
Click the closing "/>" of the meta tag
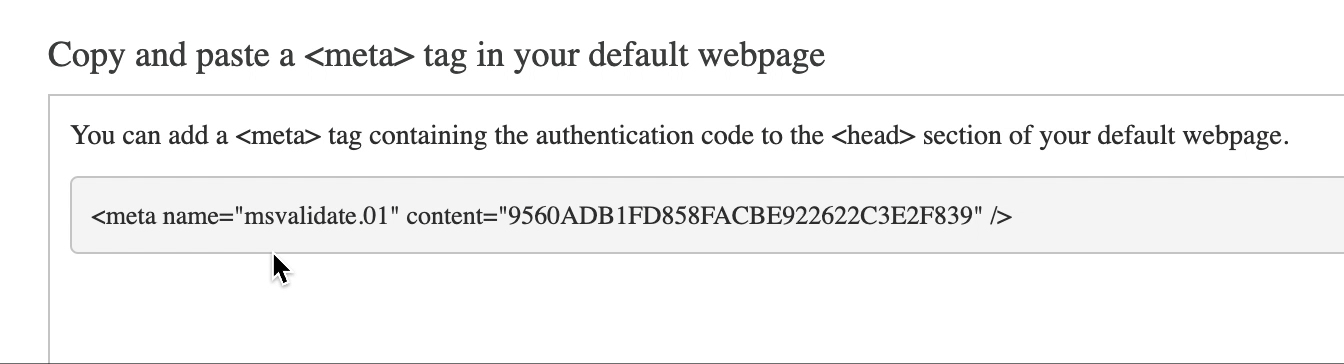(1001, 216)
